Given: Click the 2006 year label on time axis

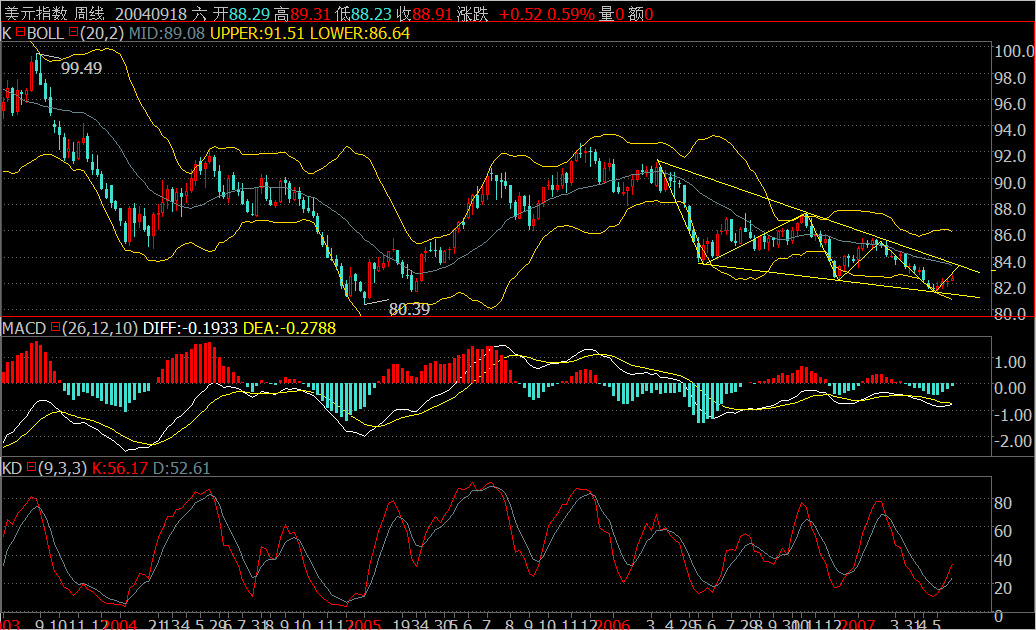Looking at the screenshot, I should point(612,623).
